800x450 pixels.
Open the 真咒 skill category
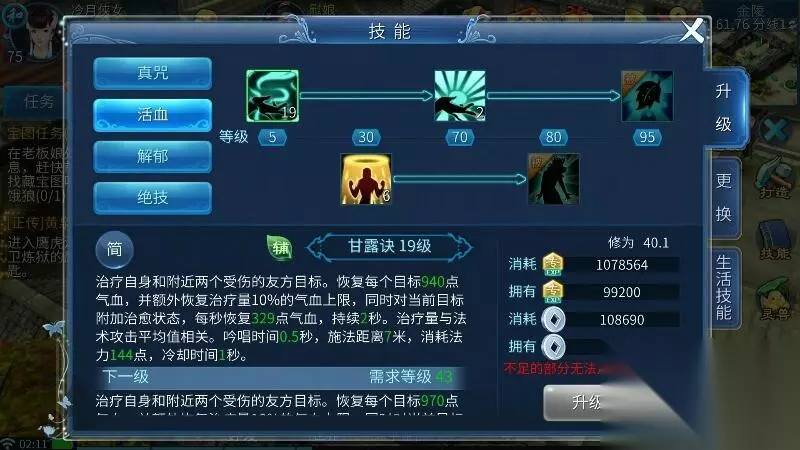(x=153, y=73)
